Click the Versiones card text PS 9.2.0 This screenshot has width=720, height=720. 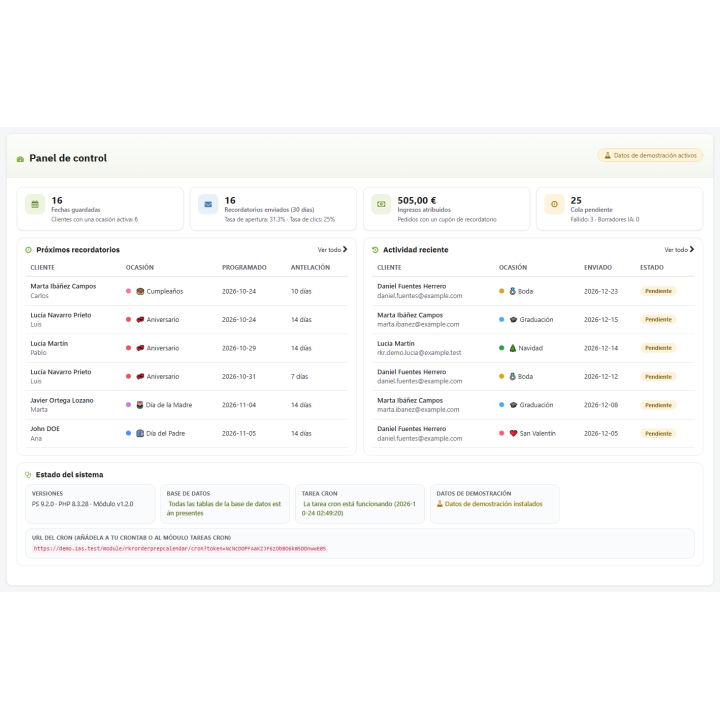(83, 504)
